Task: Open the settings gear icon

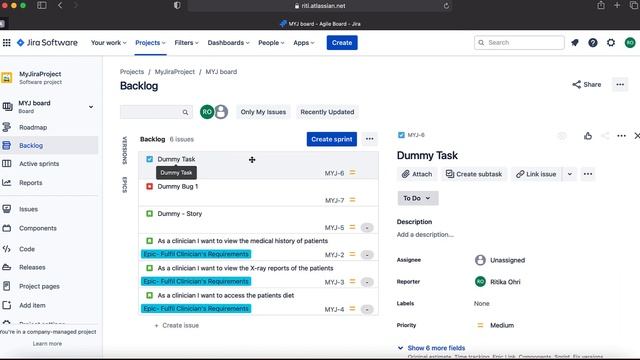Action: (611, 42)
